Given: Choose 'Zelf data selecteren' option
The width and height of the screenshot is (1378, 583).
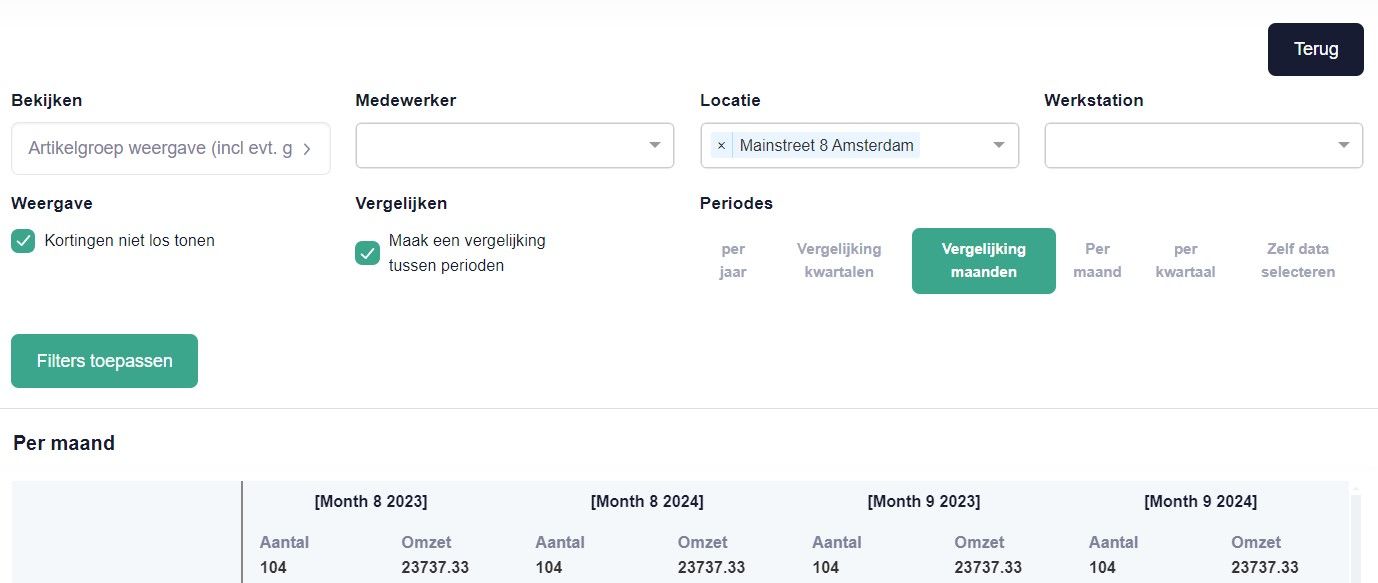Looking at the screenshot, I should (x=1297, y=260).
